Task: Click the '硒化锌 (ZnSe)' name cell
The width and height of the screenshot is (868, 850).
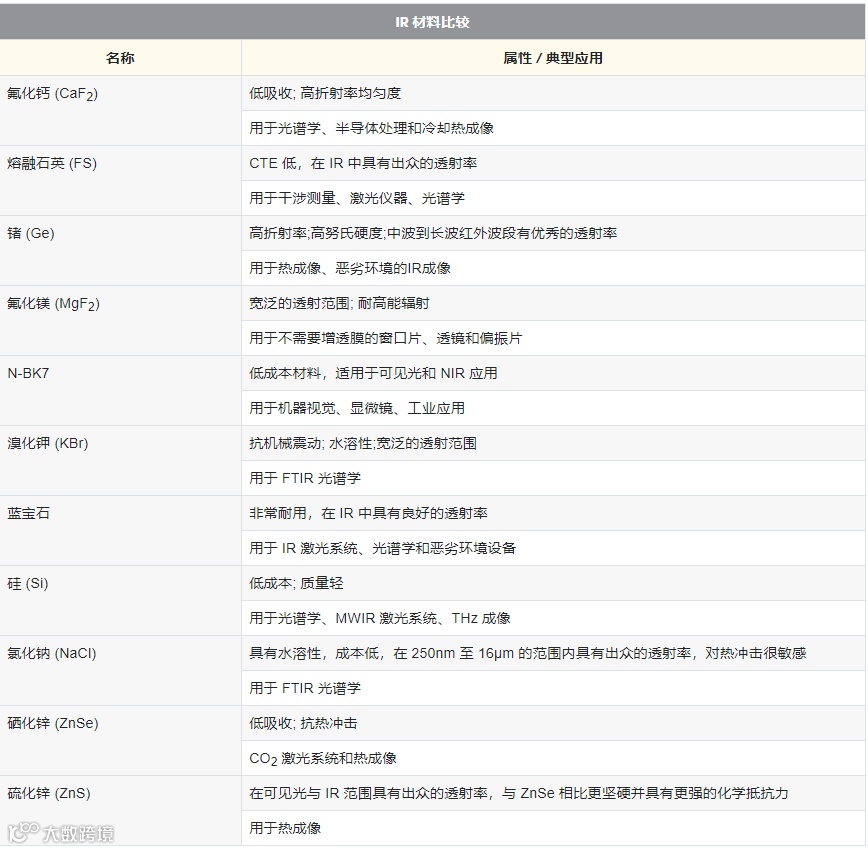Action: tap(120, 740)
